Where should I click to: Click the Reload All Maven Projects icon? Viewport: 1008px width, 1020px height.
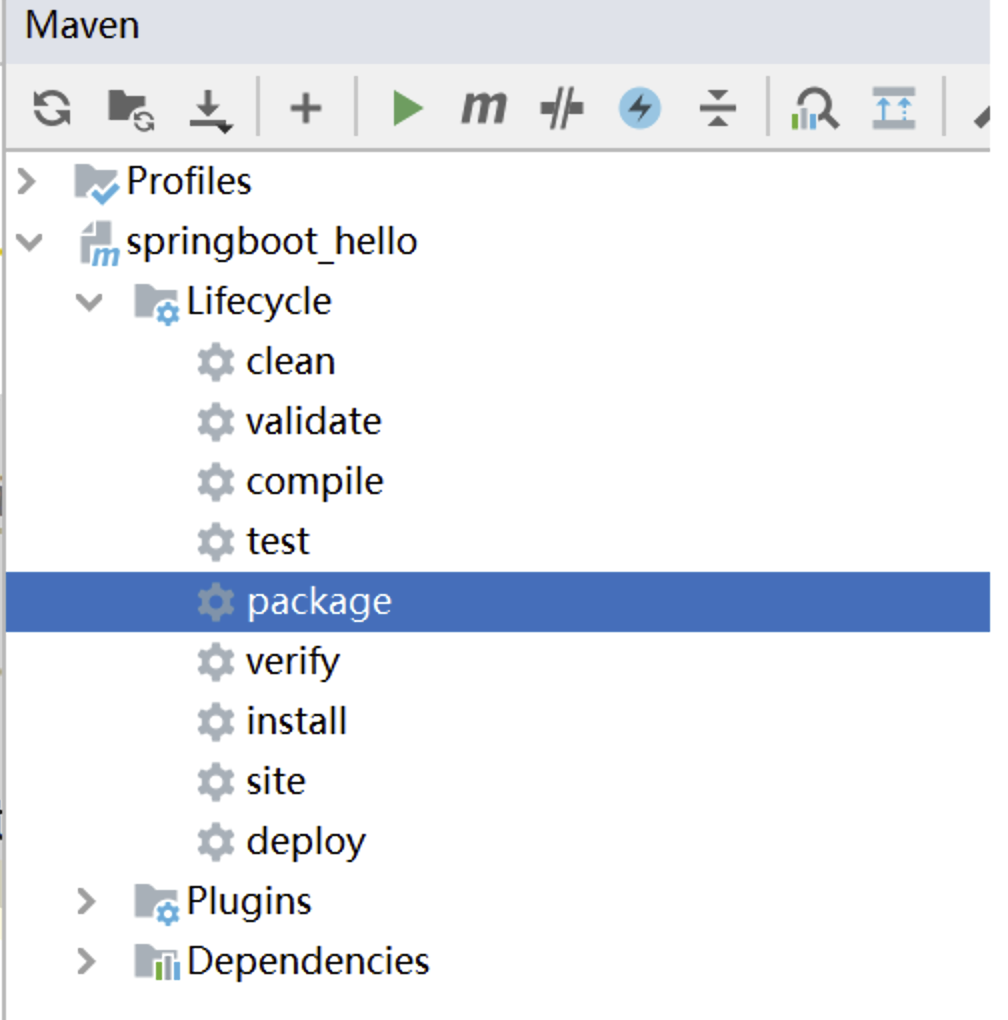51,107
